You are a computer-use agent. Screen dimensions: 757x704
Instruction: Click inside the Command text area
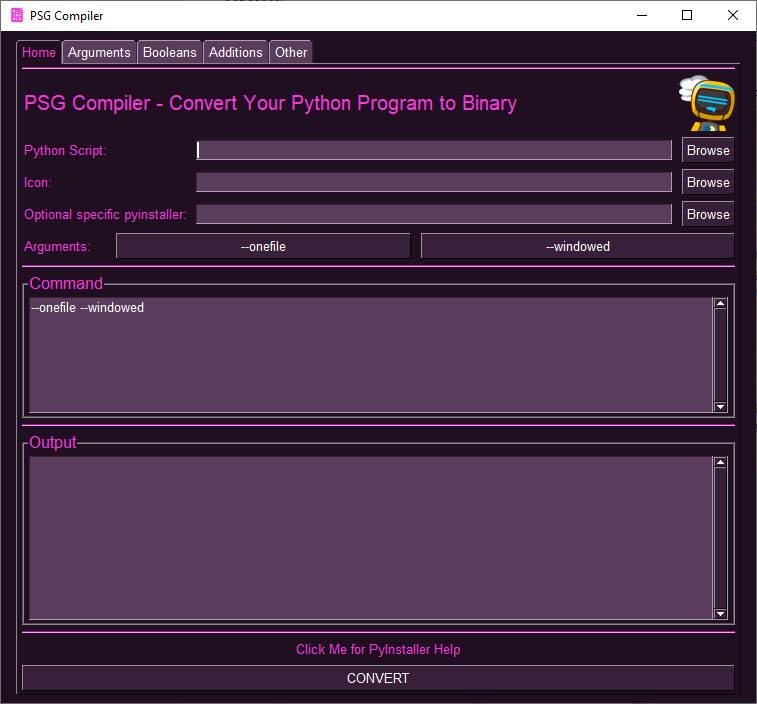click(370, 355)
